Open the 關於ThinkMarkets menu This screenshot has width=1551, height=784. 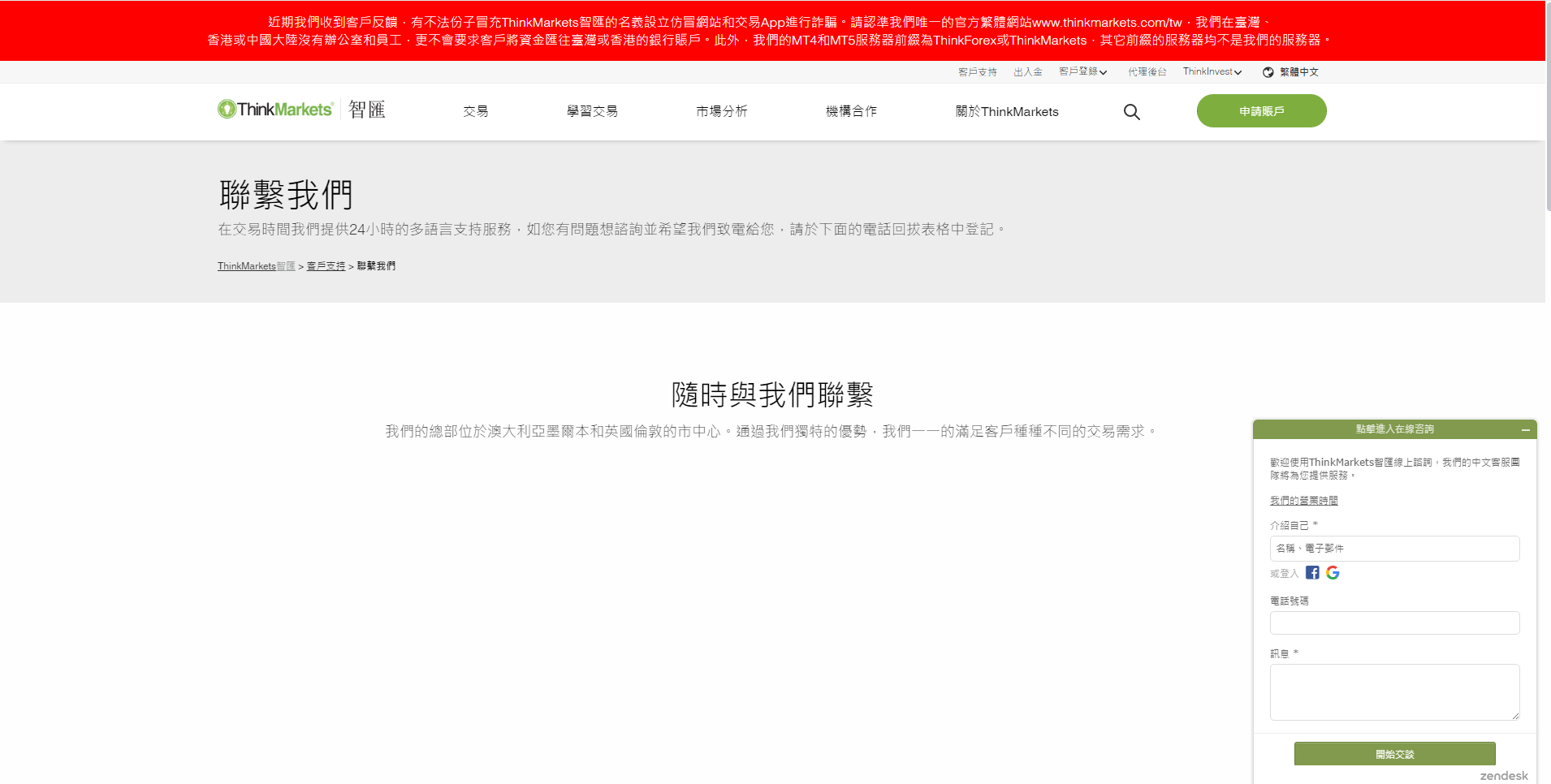1007,111
